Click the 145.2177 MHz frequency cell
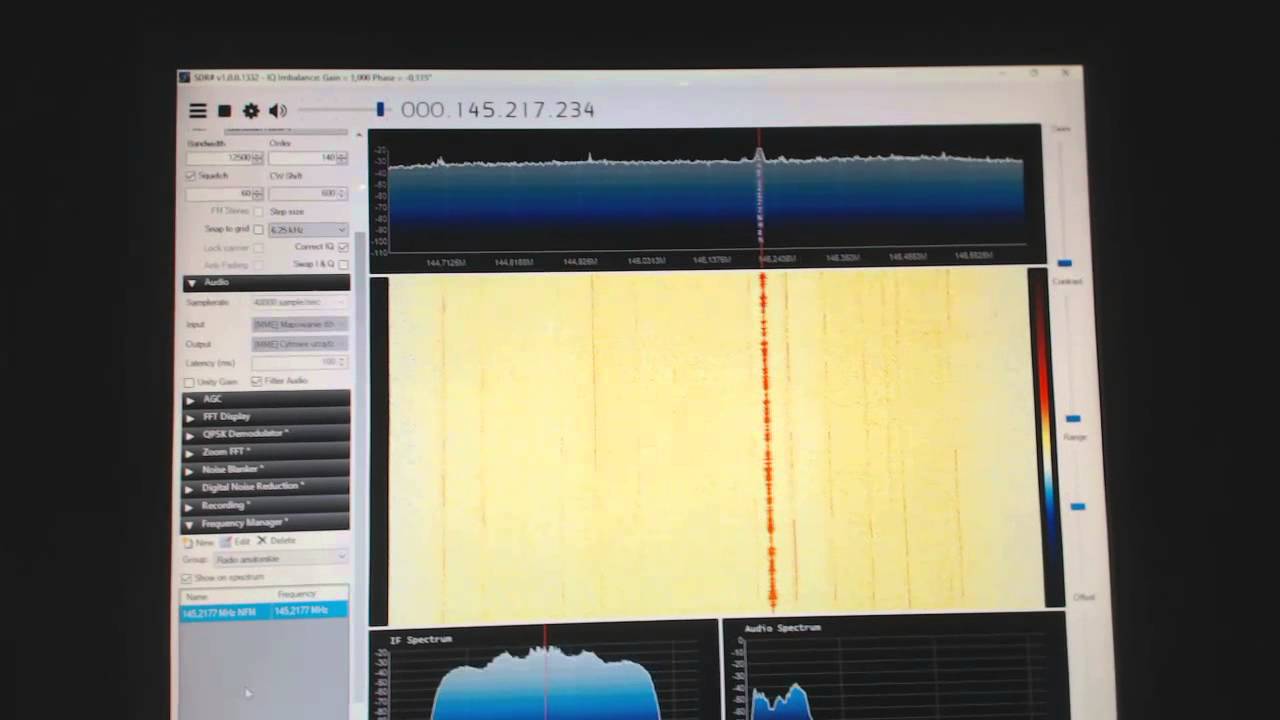The image size is (1280, 720). point(309,611)
